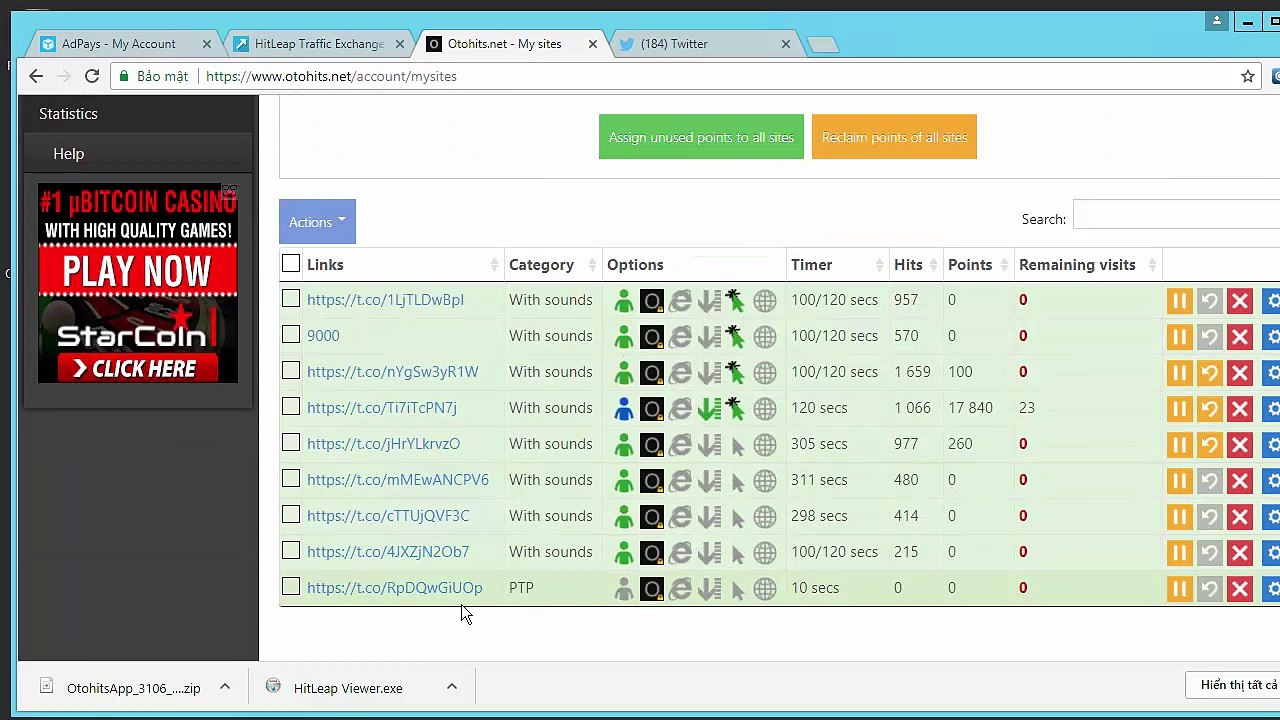The width and height of the screenshot is (1280, 720).
Task: Pause the https://t.co/cTTUjQVF3C site
Action: pos(1180,516)
